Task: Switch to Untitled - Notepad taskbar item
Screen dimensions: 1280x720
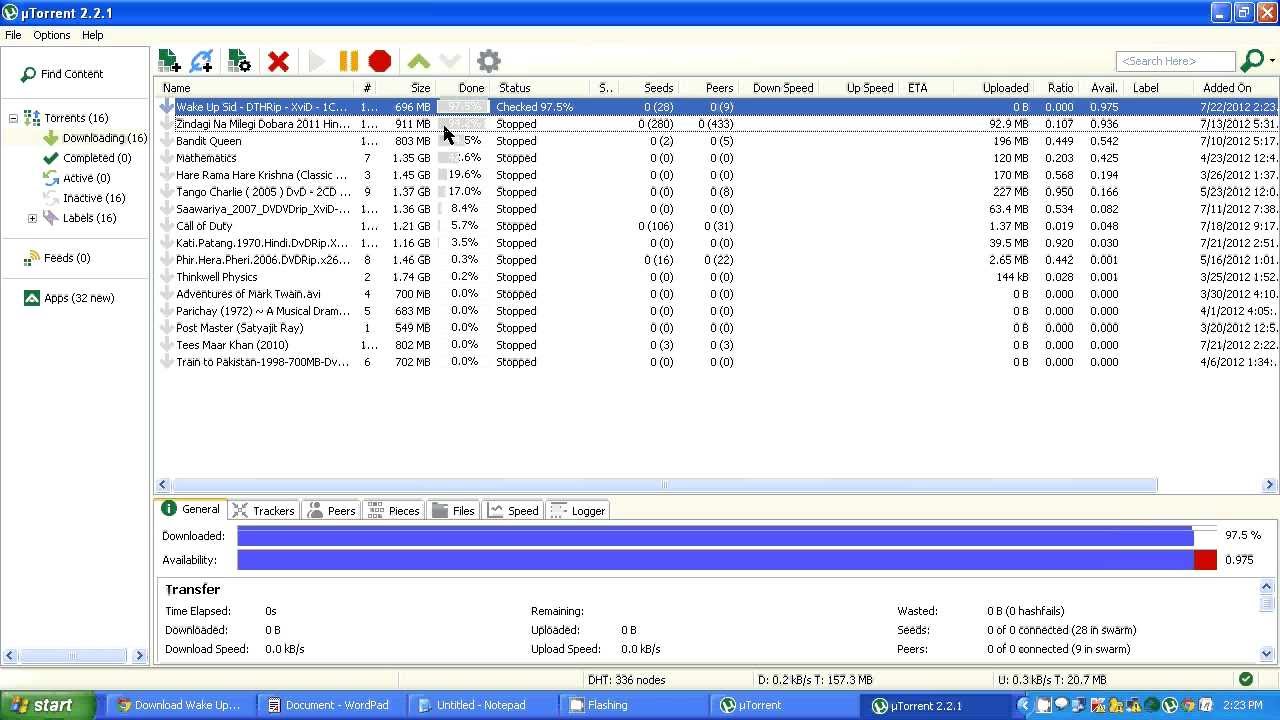Action: (x=480, y=705)
